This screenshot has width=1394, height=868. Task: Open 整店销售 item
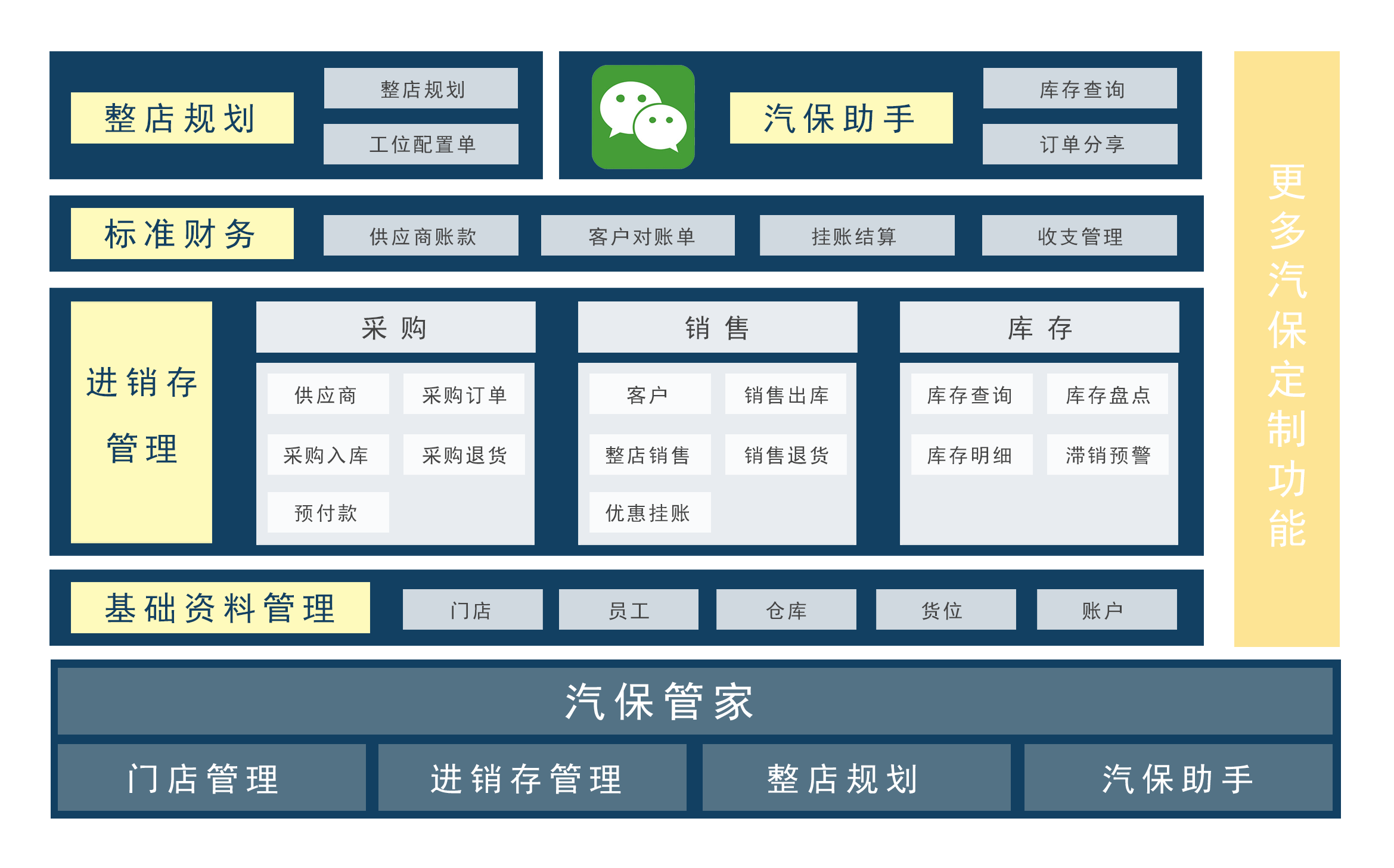click(650, 455)
